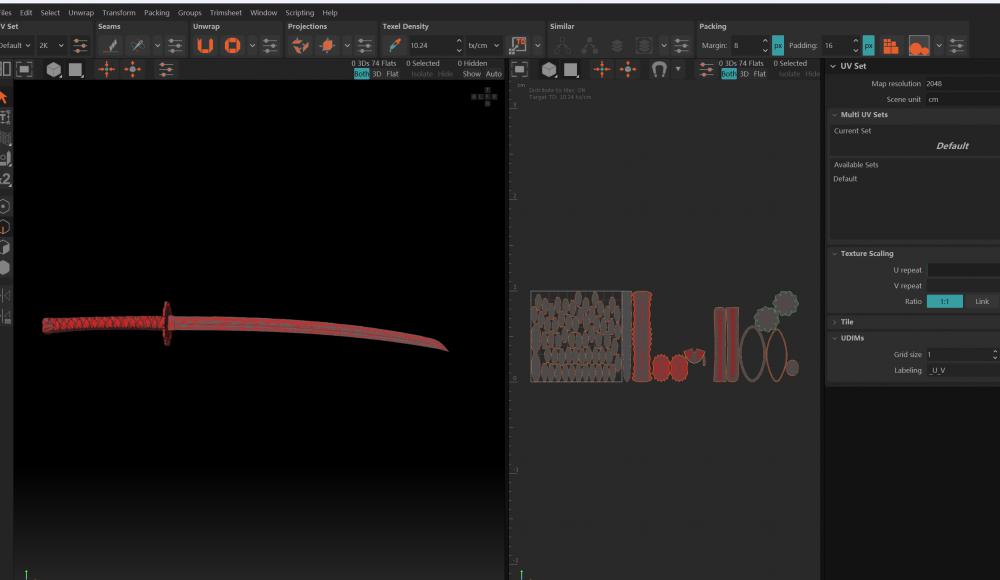Click the Optimize square icon in Unwrap

pos(232,45)
